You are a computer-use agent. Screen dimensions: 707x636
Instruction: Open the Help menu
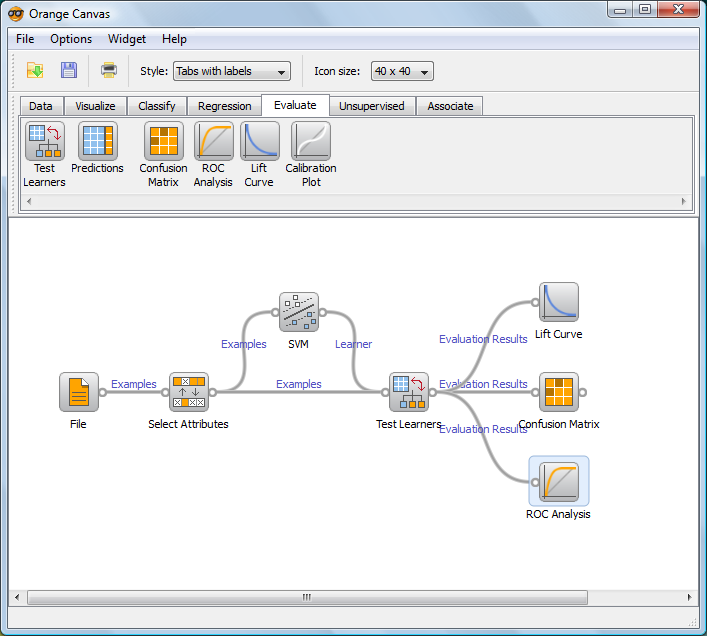174,39
